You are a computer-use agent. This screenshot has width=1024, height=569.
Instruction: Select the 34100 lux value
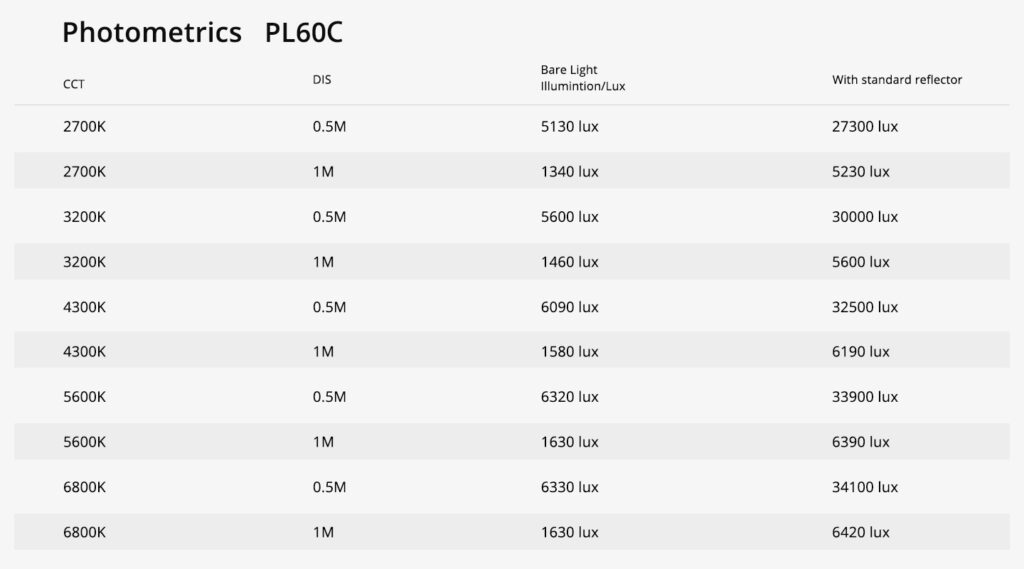[x=865, y=487]
